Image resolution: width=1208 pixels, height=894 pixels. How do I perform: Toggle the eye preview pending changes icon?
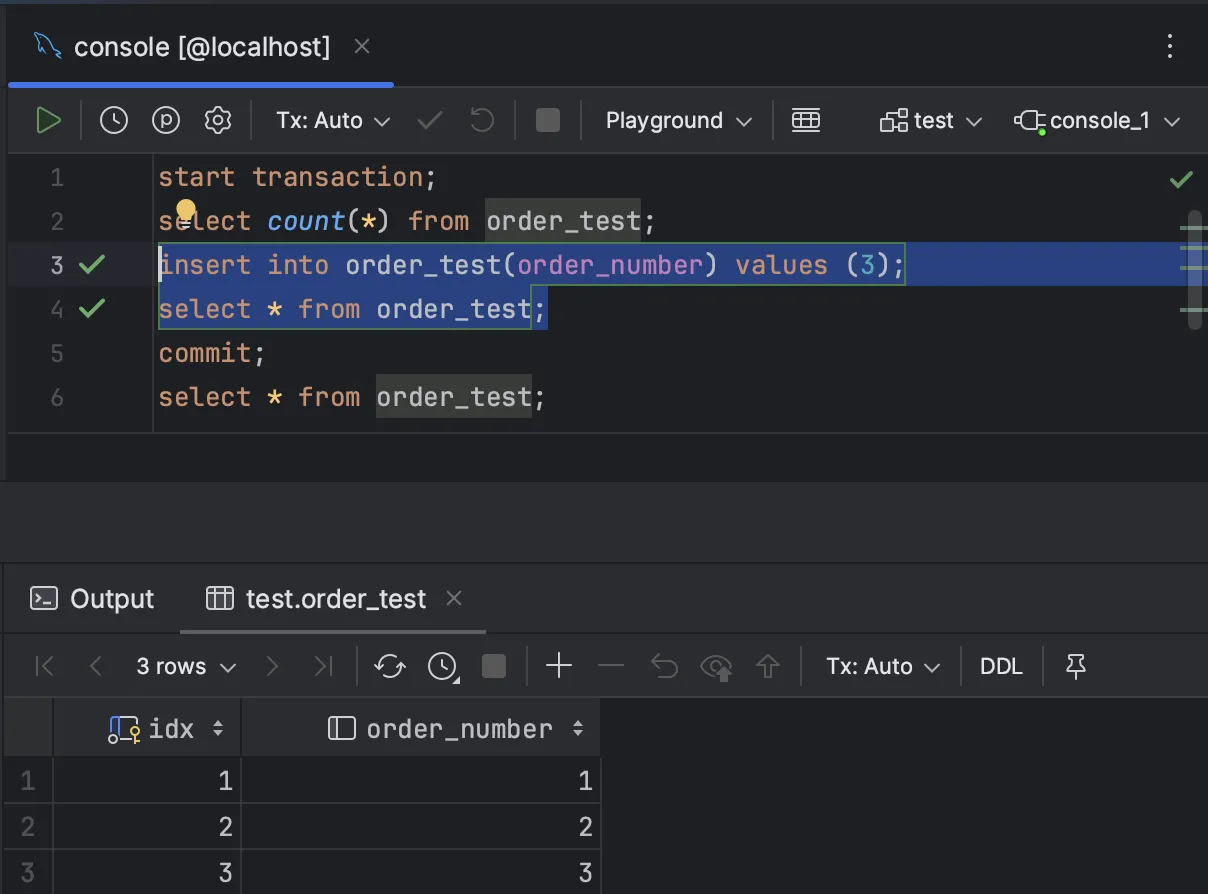pyautogui.click(x=716, y=667)
